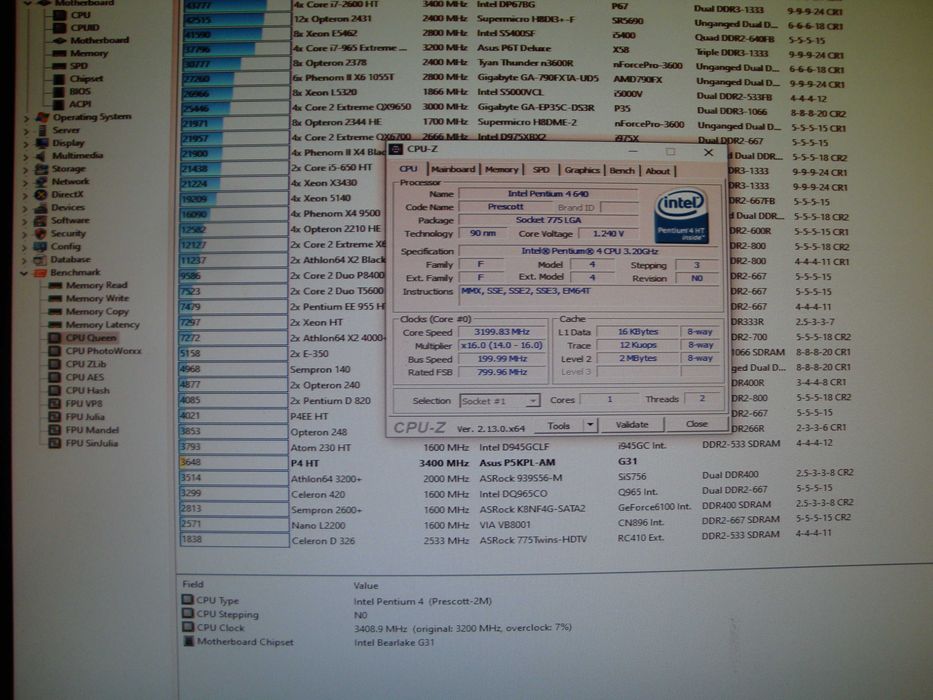Screen dimensions: 933x700
Task: Collapse the Benchmark tree node
Action: coord(24,273)
